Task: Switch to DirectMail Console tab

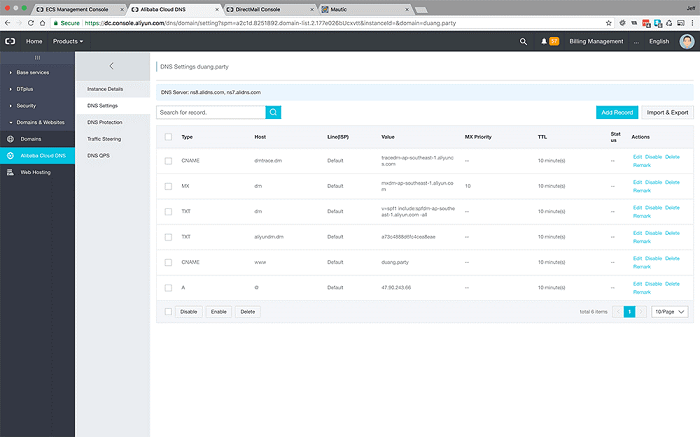Action: pos(268,9)
